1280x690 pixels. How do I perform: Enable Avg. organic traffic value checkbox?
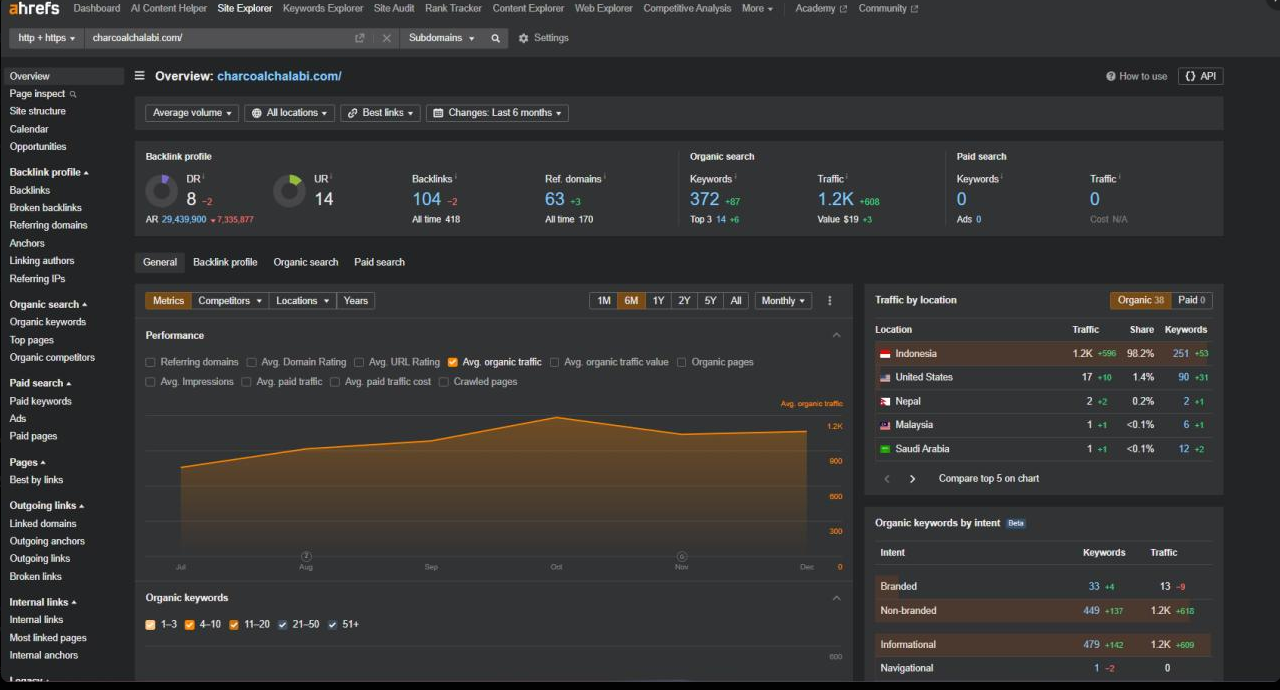(x=555, y=363)
